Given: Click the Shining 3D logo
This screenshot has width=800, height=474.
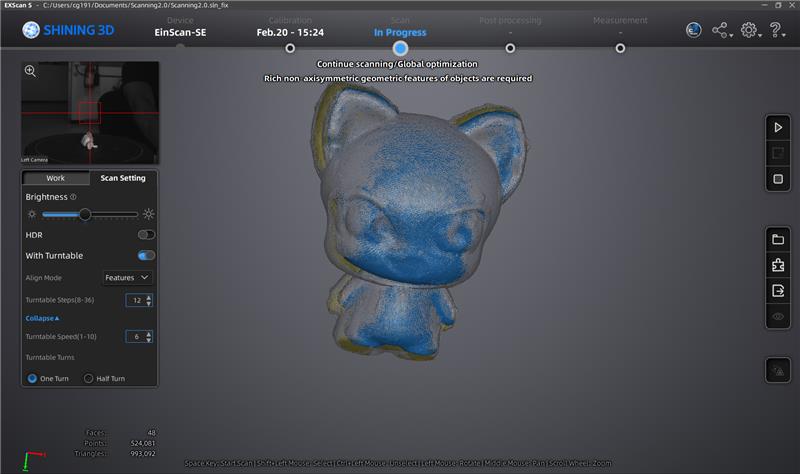Looking at the screenshot, I should 68,30.
